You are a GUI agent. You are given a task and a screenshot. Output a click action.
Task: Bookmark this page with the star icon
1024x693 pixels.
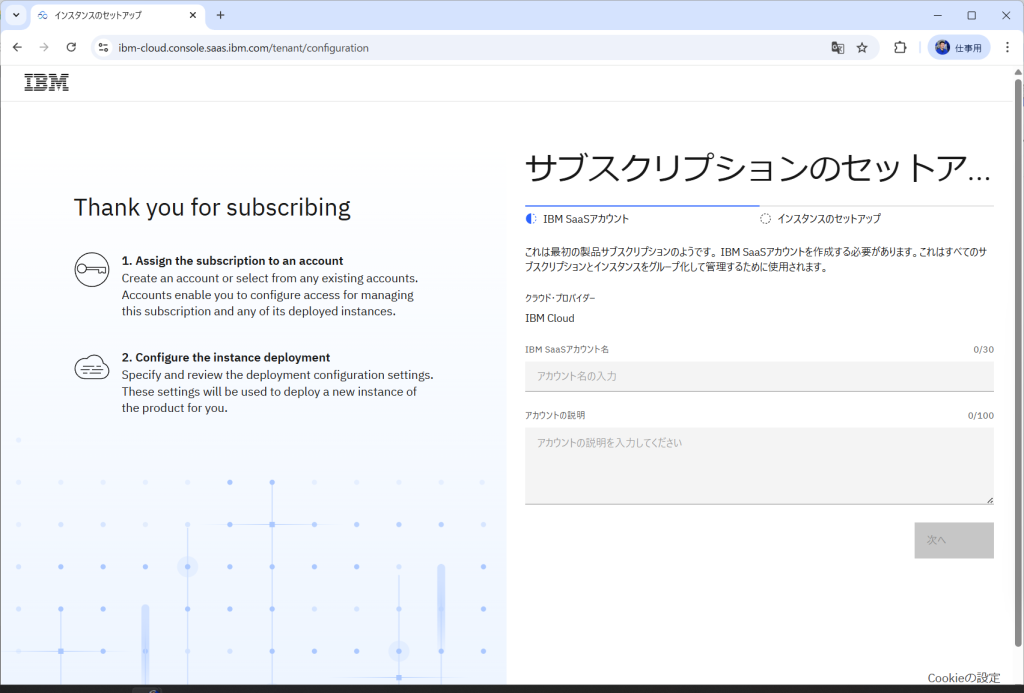pos(862,48)
